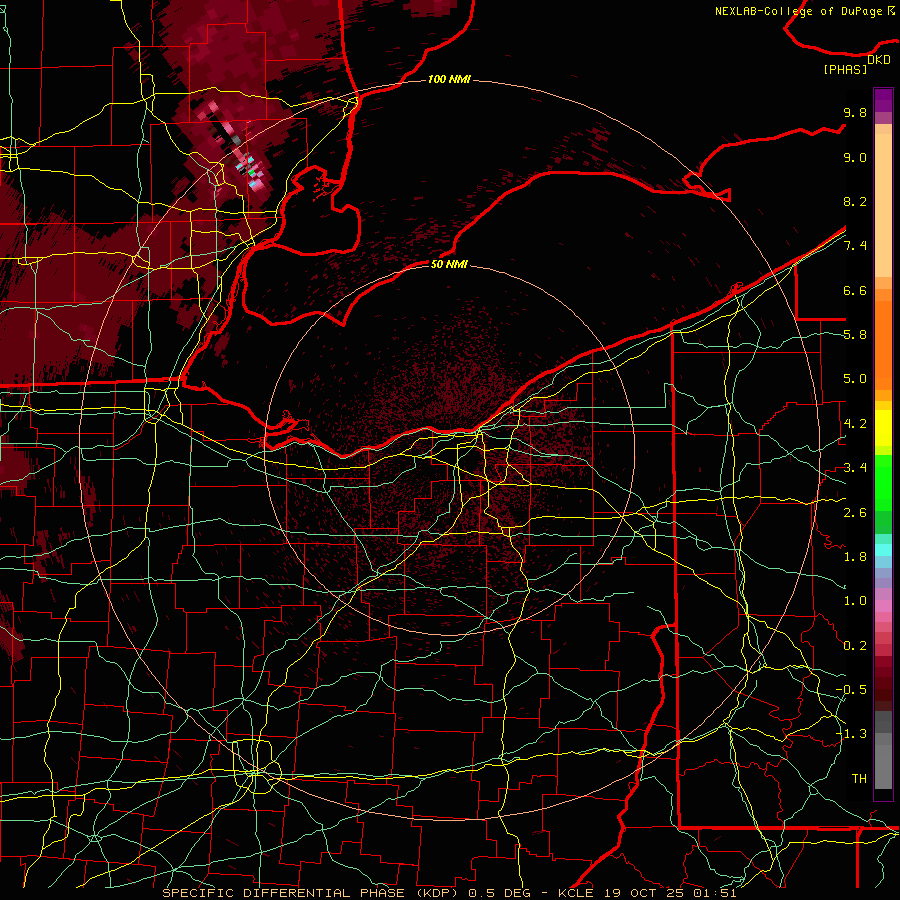Click the Specific Differential Phase (KDP) title
Screen dimensions: 900x900
[311, 893]
